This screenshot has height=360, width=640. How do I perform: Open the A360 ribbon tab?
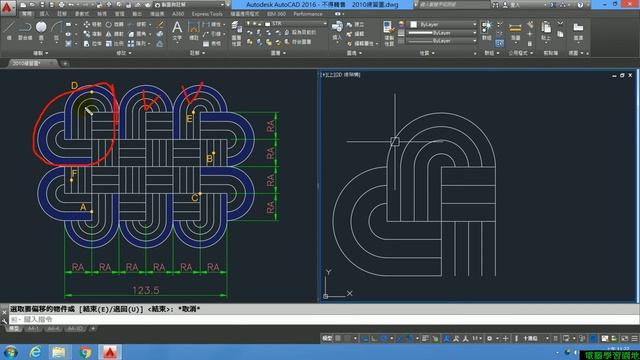point(178,14)
